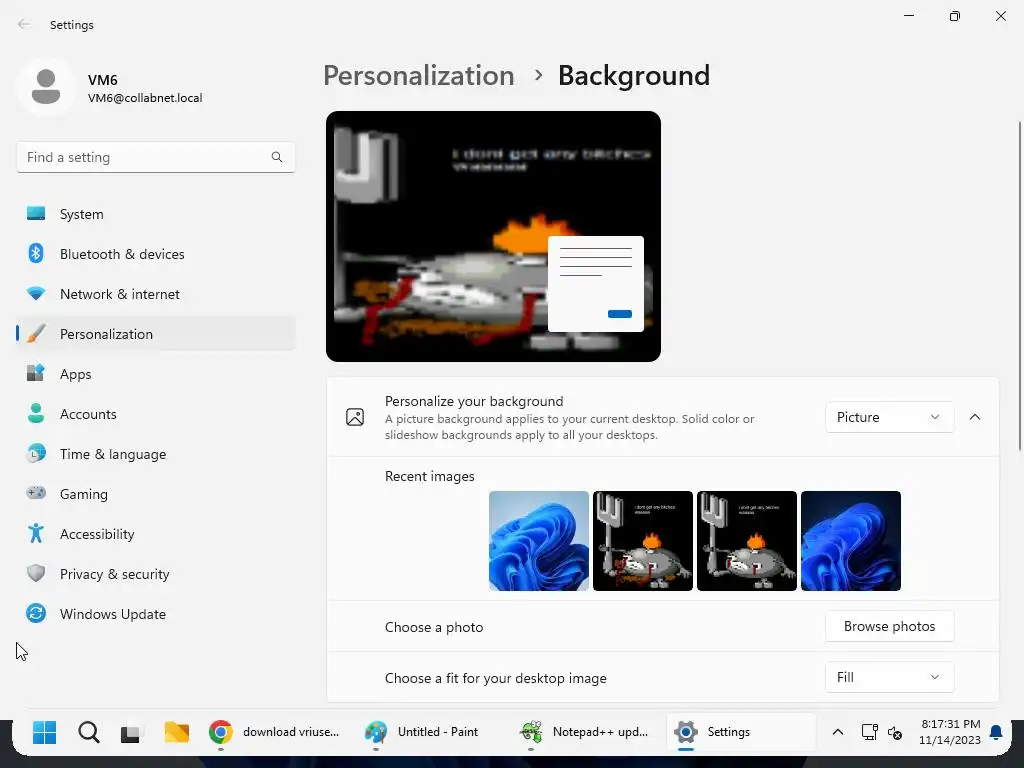Click the network display tray icon
This screenshot has height=768, width=1024.
869,732
